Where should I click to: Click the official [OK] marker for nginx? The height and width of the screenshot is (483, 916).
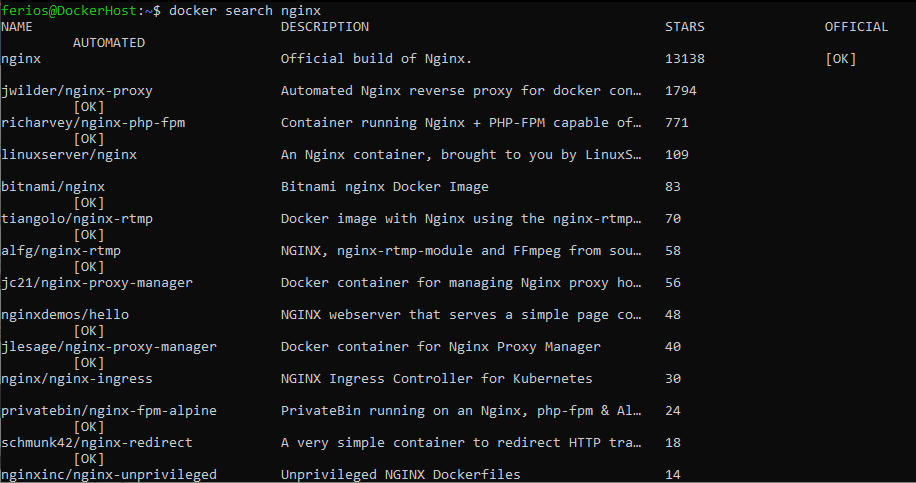(841, 59)
